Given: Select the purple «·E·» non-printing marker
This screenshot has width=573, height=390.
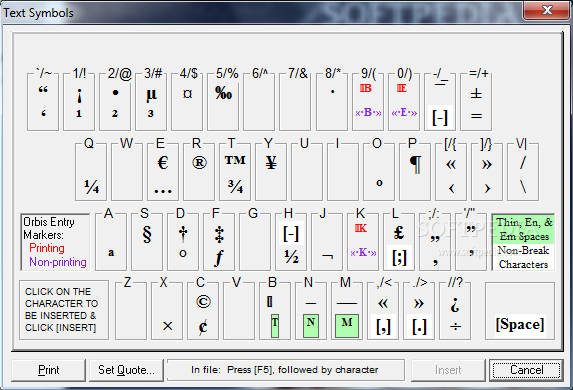Looking at the screenshot, I should 404,113.
